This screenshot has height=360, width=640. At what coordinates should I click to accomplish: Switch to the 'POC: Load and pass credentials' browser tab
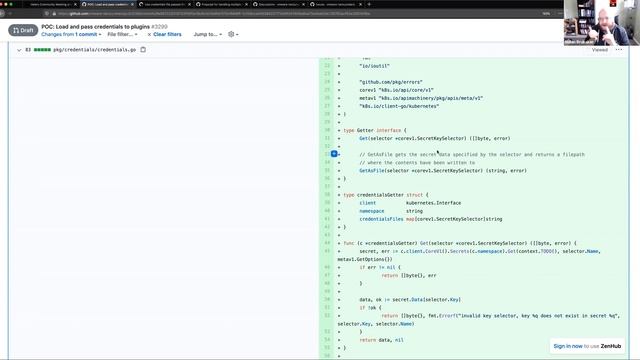[106, 4]
